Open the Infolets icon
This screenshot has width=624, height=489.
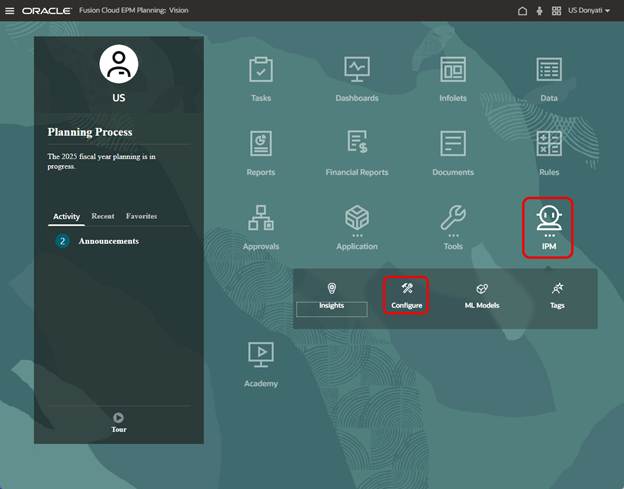click(453, 71)
